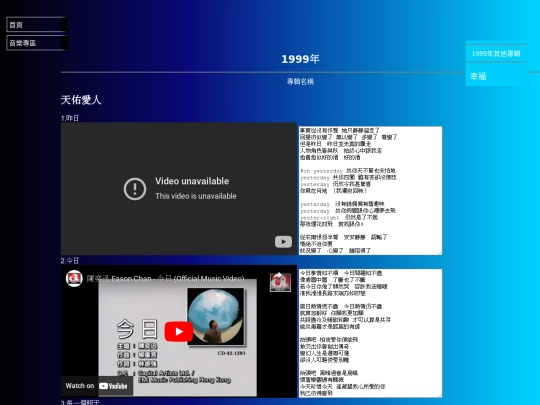This screenshot has height=405, width=540.
Task: Click the 1999年 page heading
Action: 300,59
